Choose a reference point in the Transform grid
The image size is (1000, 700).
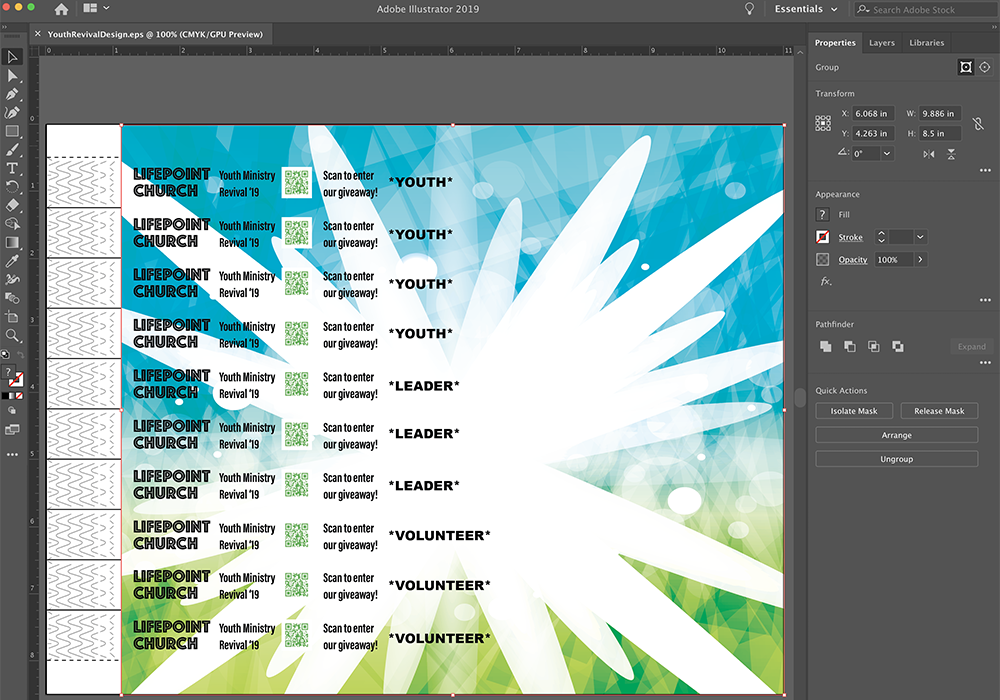click(x=823, y=123)
